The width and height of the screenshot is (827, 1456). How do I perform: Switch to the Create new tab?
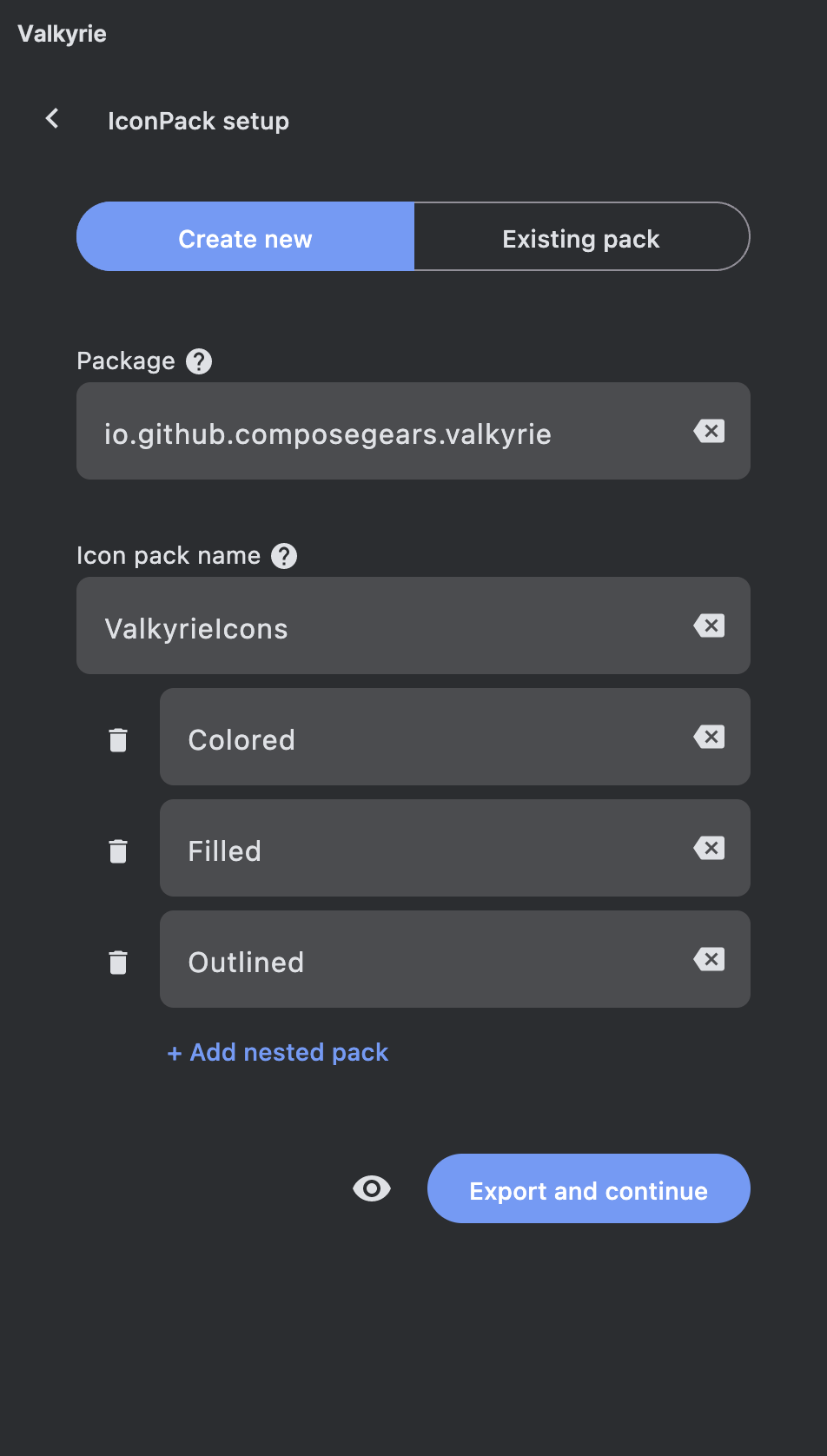pyautogui.click(x=245, y=237)
